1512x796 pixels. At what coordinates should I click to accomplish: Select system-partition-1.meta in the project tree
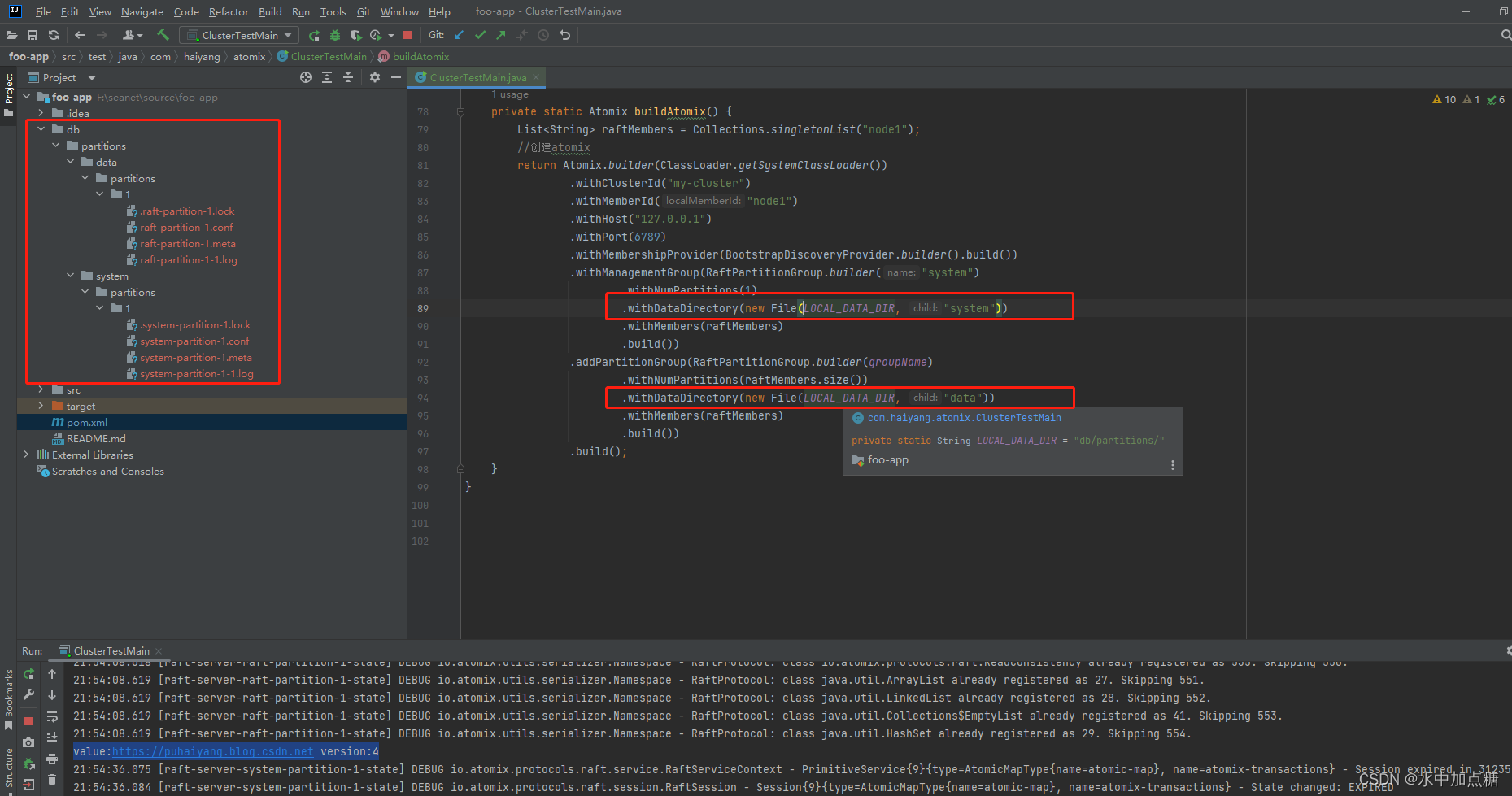tap(196, 357)
